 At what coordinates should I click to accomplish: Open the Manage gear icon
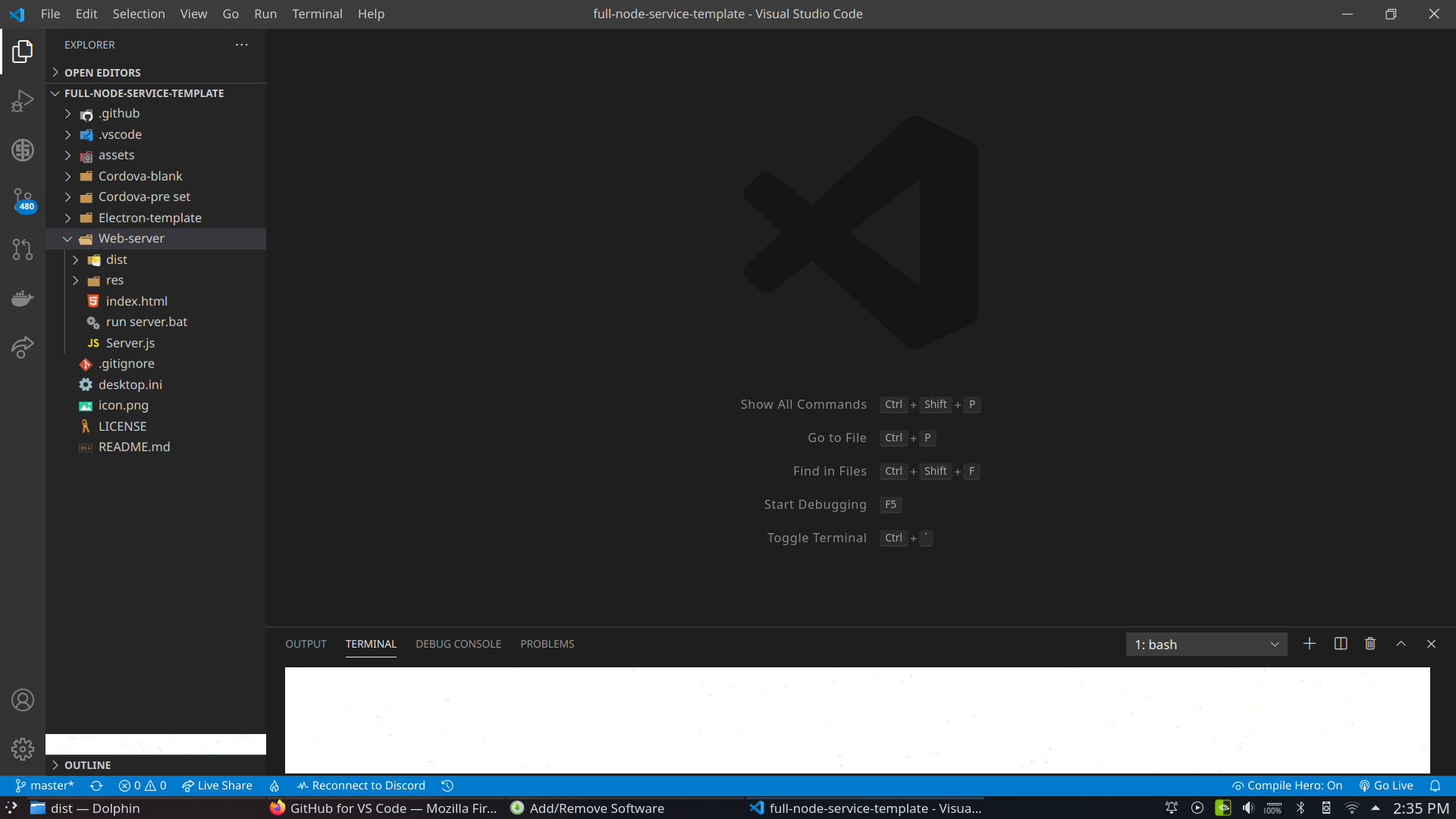(x=23, y=748)
